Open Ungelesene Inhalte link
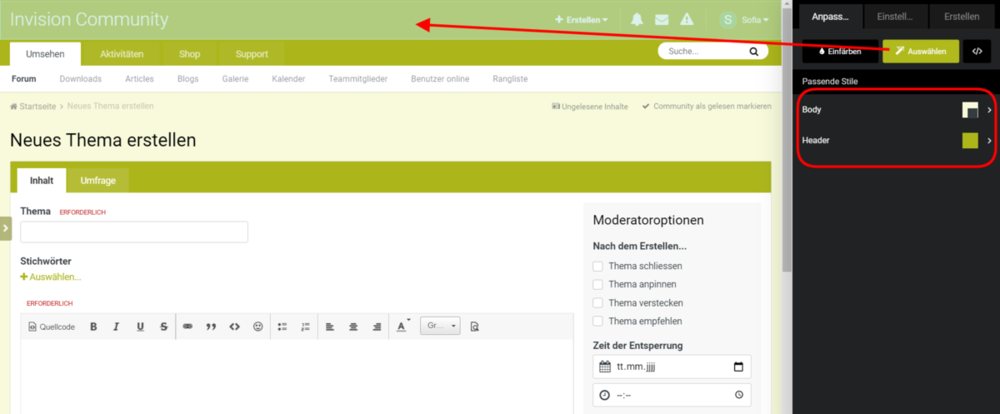1000x414 pixels. tap(590, 106)
